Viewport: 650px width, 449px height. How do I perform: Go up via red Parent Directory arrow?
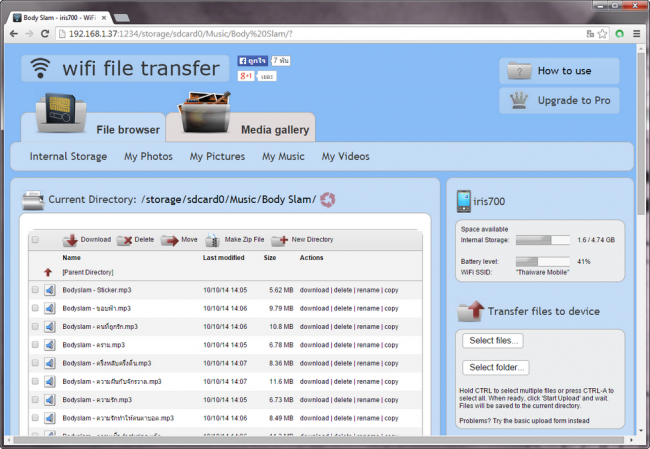[x=48, y=272]
